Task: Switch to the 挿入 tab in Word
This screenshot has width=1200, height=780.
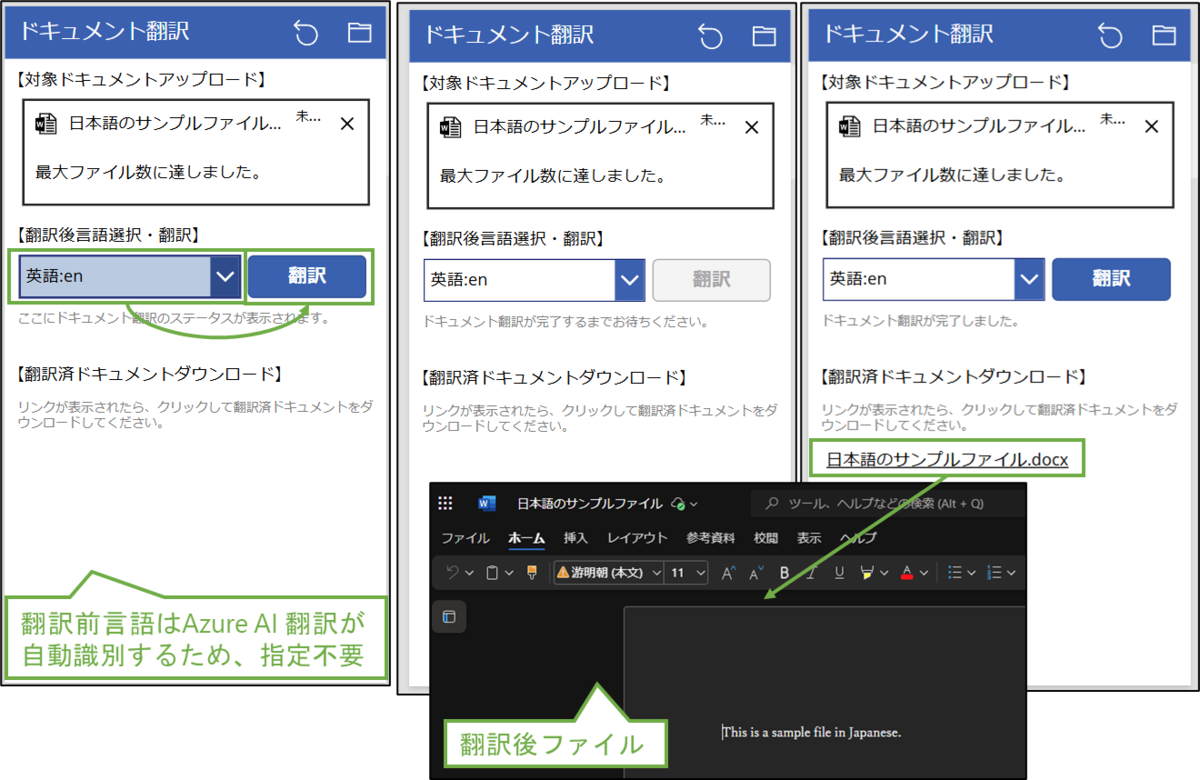Action: click(576, 538)
